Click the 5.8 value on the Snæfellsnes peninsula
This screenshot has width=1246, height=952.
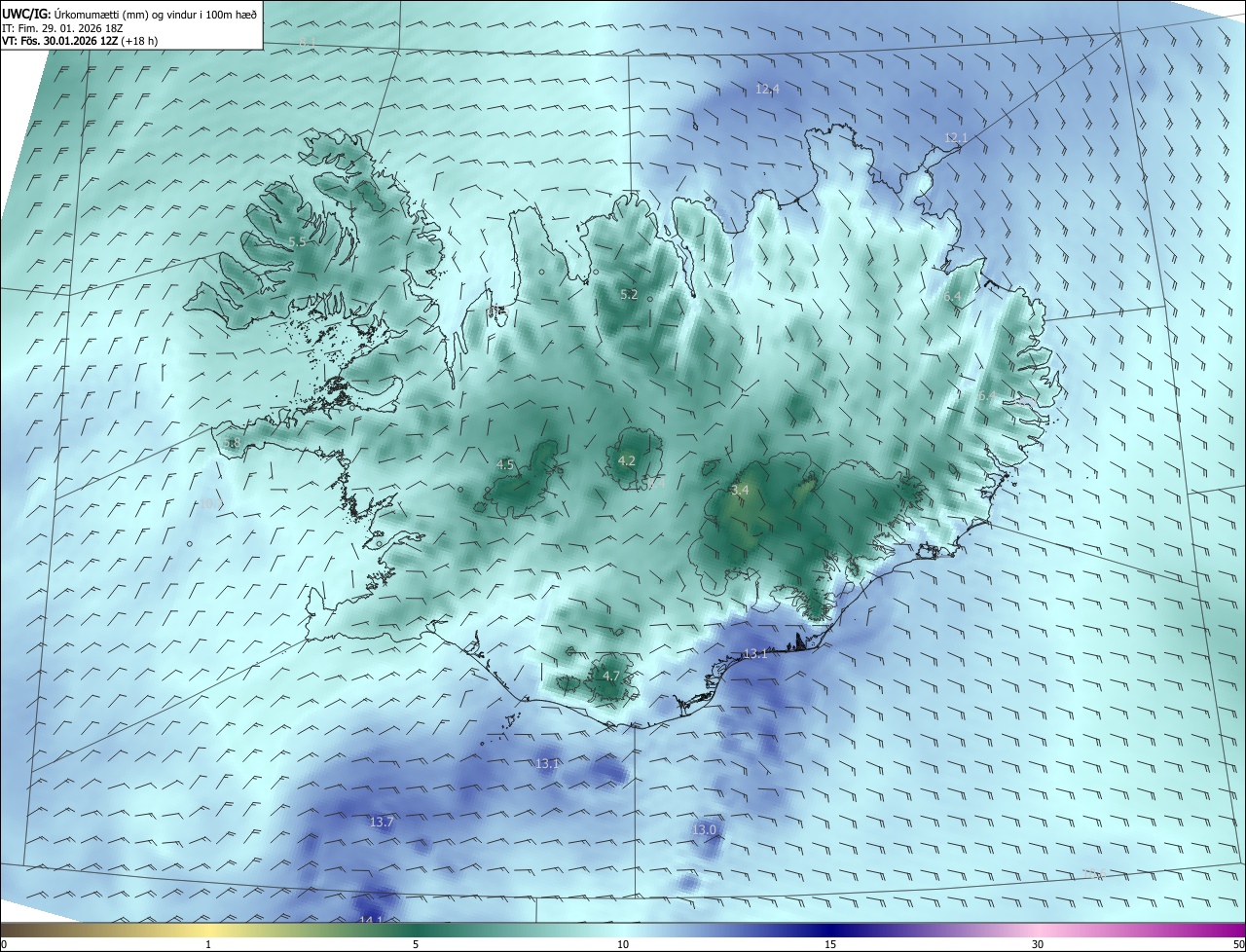tap(232, 443)
